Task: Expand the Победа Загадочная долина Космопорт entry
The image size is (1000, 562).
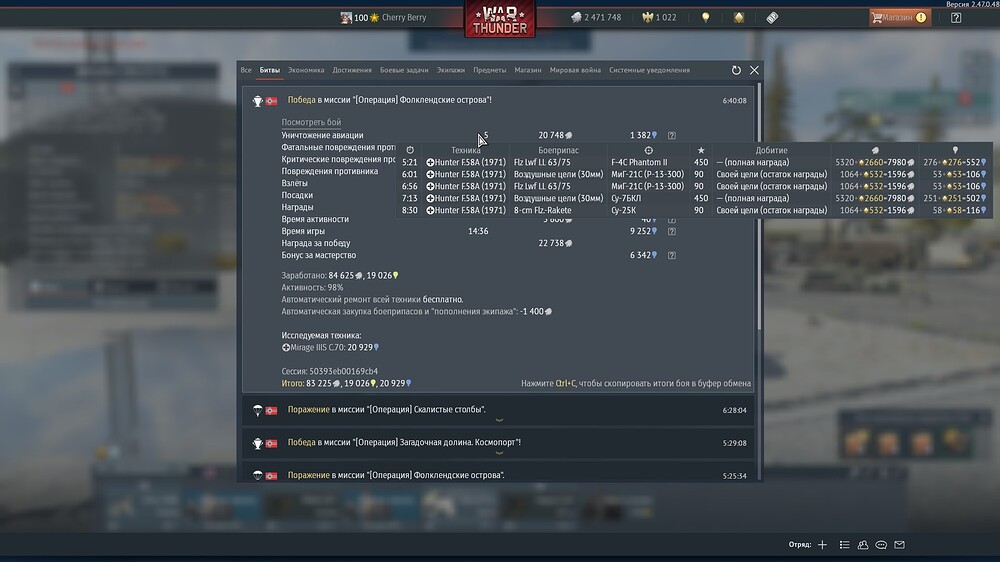Action: coord(497,443)
